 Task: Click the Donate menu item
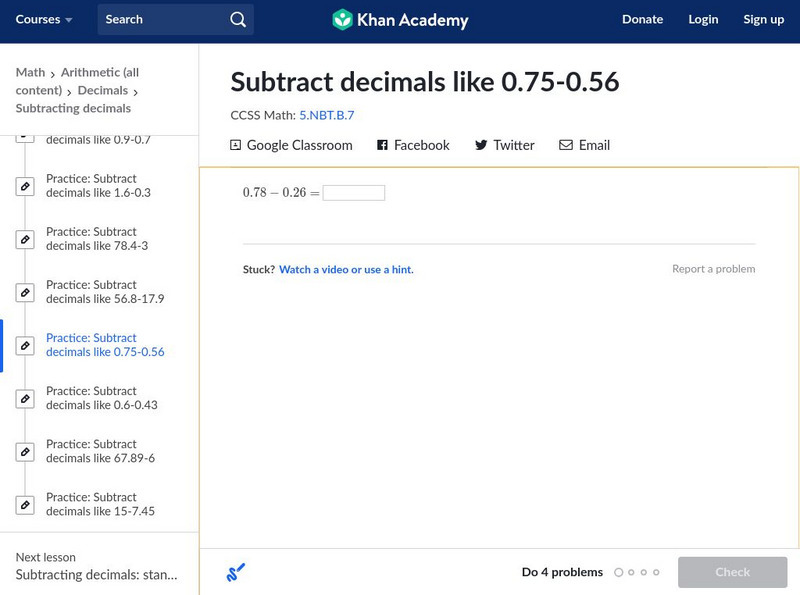(x=642, y=20)
